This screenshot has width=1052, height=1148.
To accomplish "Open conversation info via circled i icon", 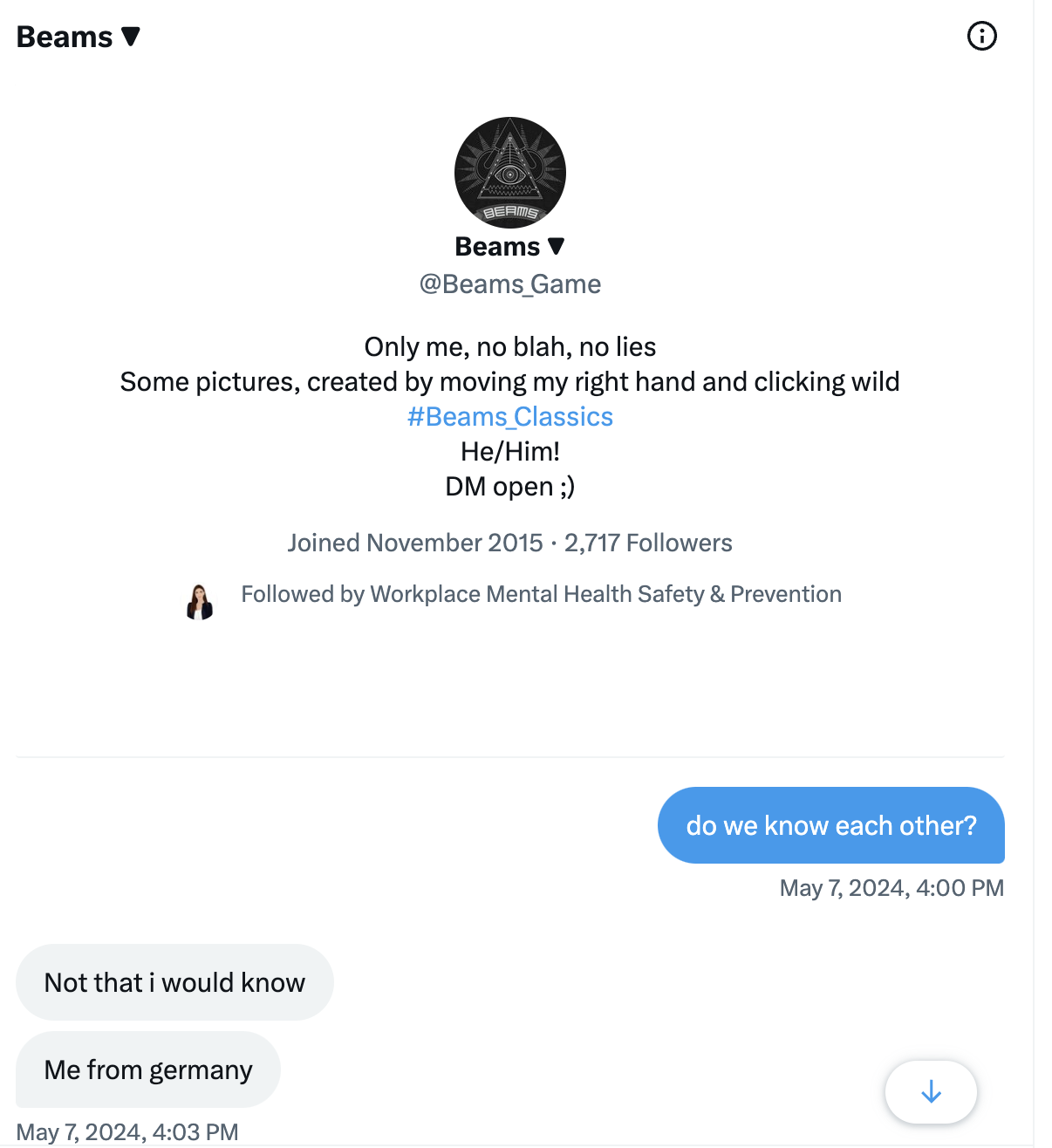I will [x=982, y=36].
